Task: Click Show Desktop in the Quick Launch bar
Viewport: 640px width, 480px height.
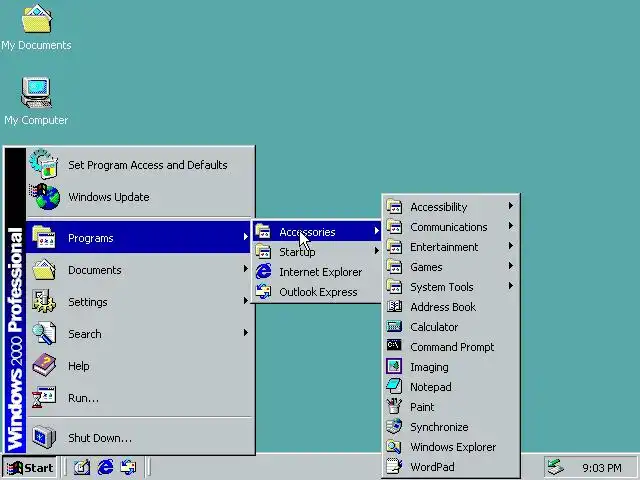Action: point(82,467)
